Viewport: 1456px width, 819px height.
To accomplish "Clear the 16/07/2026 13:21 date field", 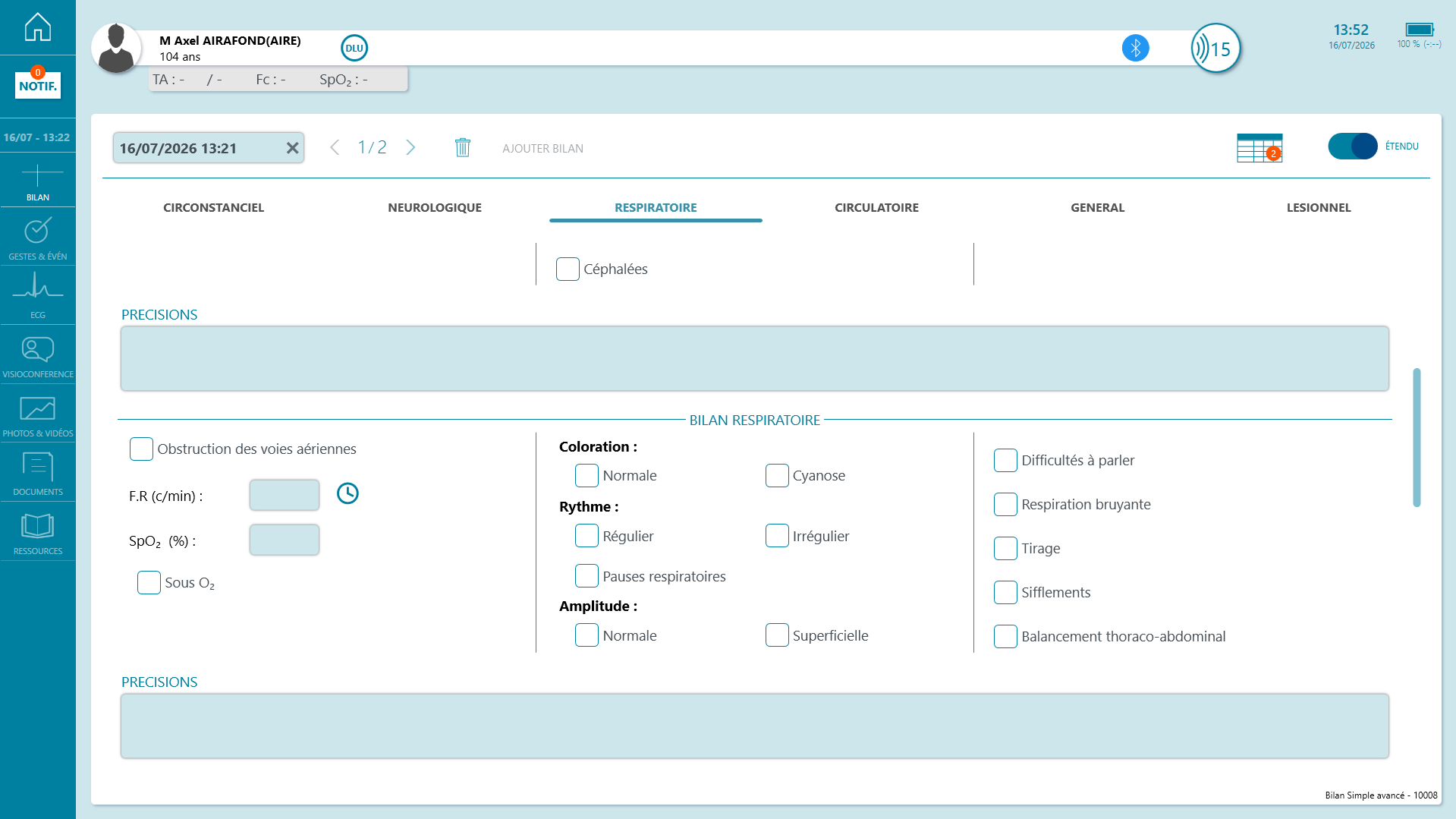I will pyautogui.click(x=292, y=148).
